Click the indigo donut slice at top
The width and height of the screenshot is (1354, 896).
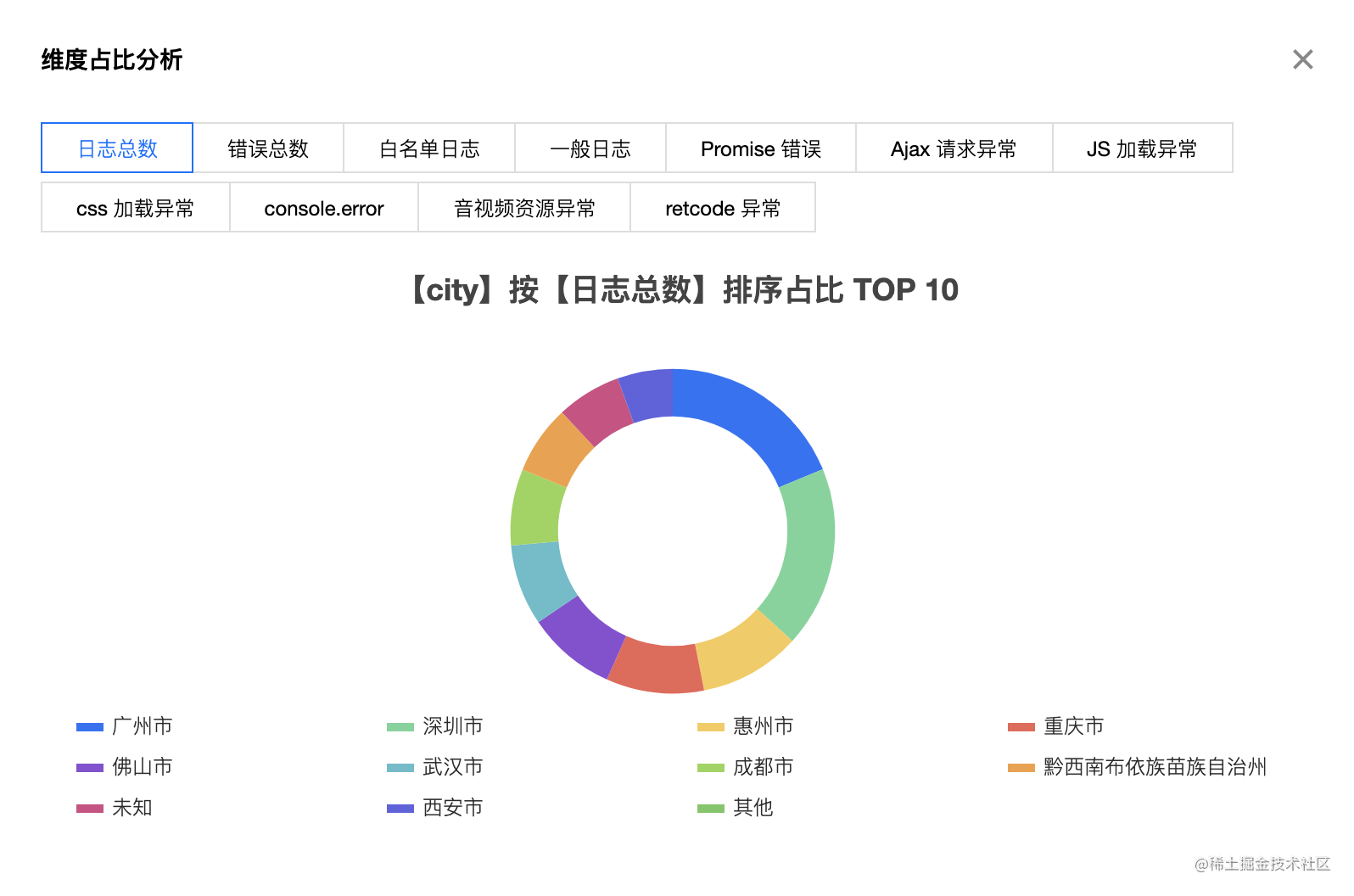coord(649,395)
